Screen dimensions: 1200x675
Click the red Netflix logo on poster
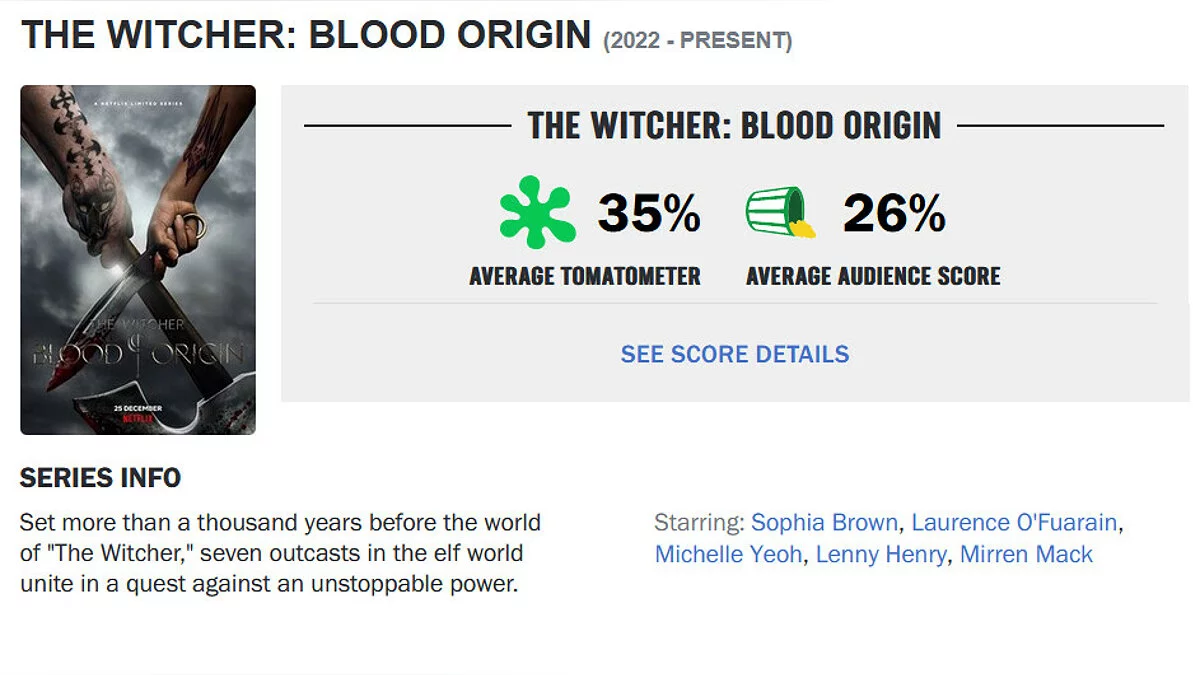tap(138, 420)
